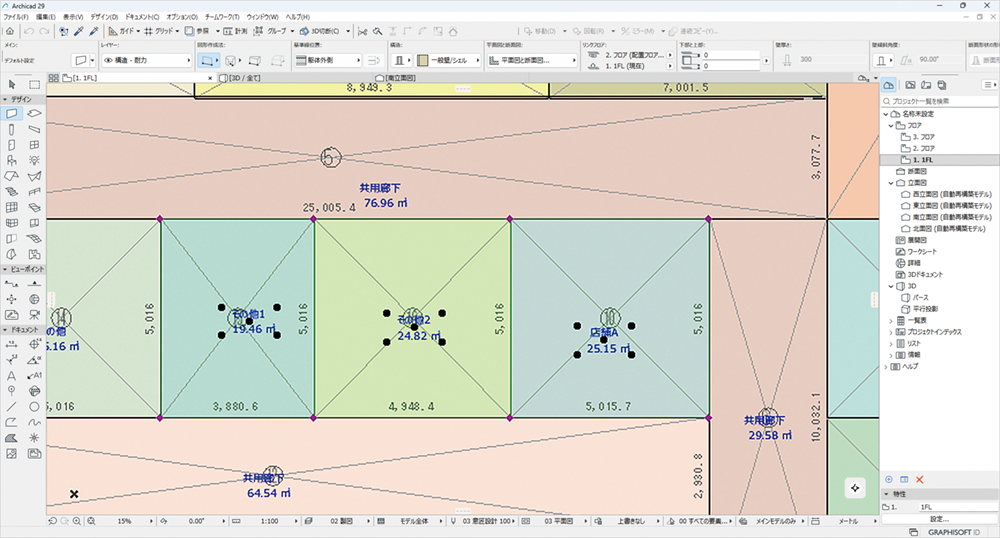Click the 設定... button in properties
Viewport: 1000px width, 538px height.
(x=939, y=520)
